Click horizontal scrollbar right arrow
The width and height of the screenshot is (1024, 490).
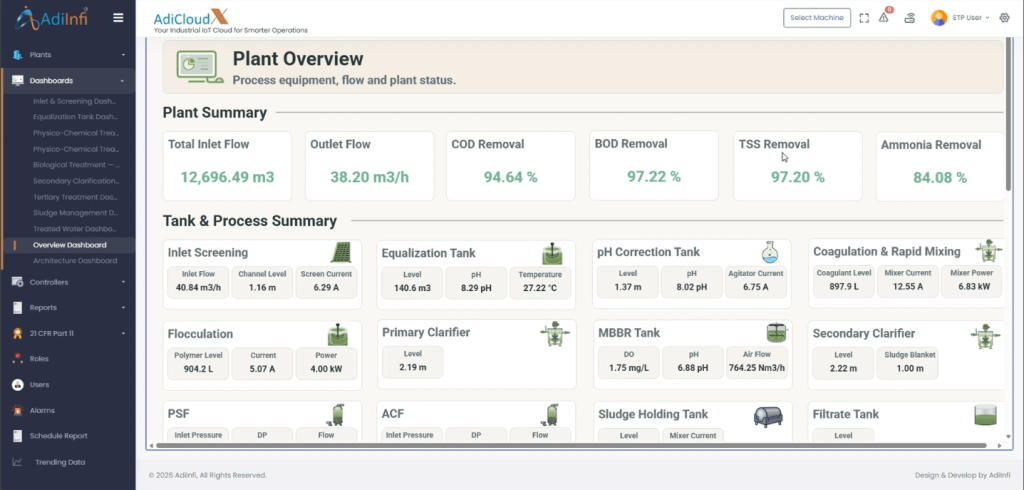click(1000, 446)
